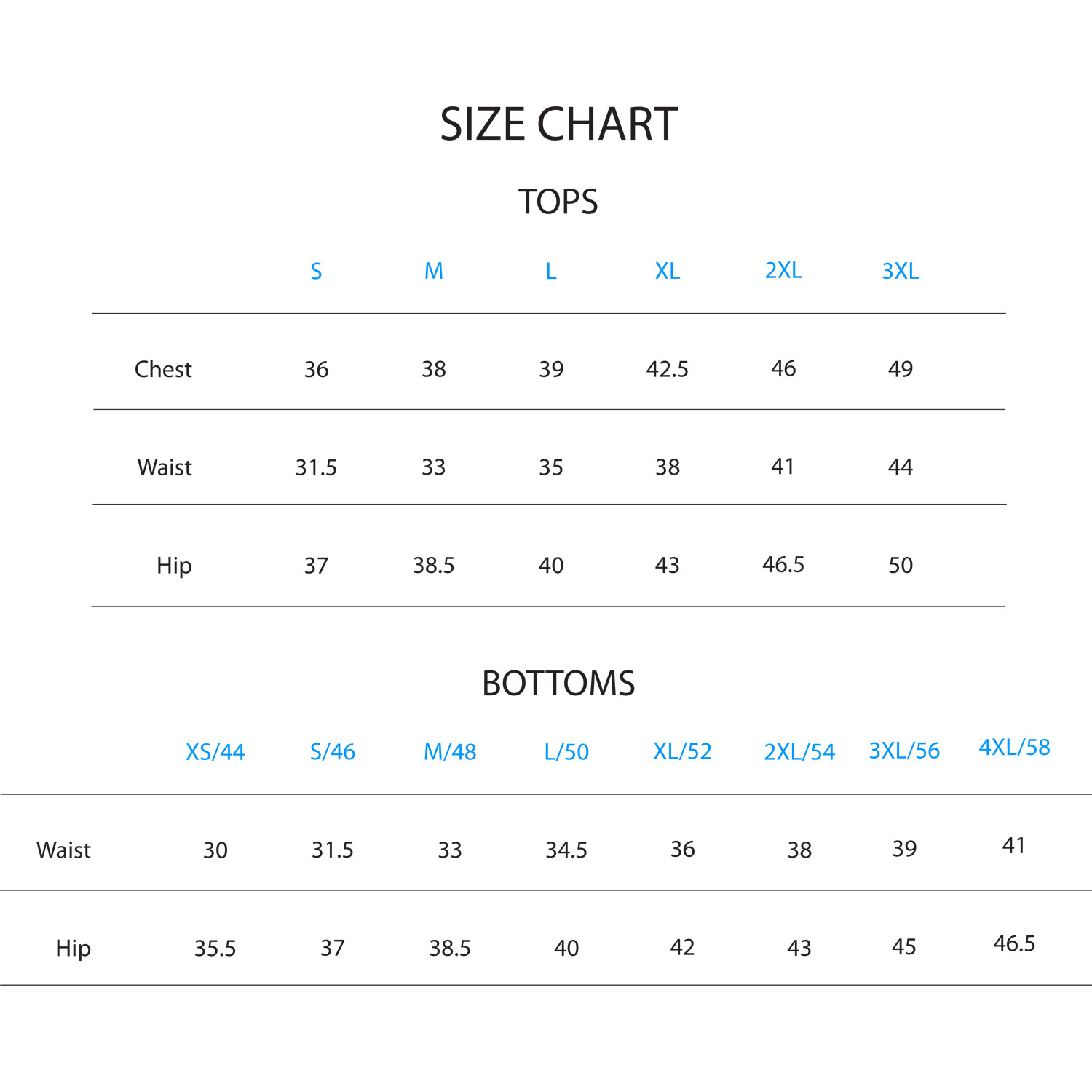Click the bottoms hip value 46.5 for 4XL/58

pyautogui.click(x=1014, y=944)
